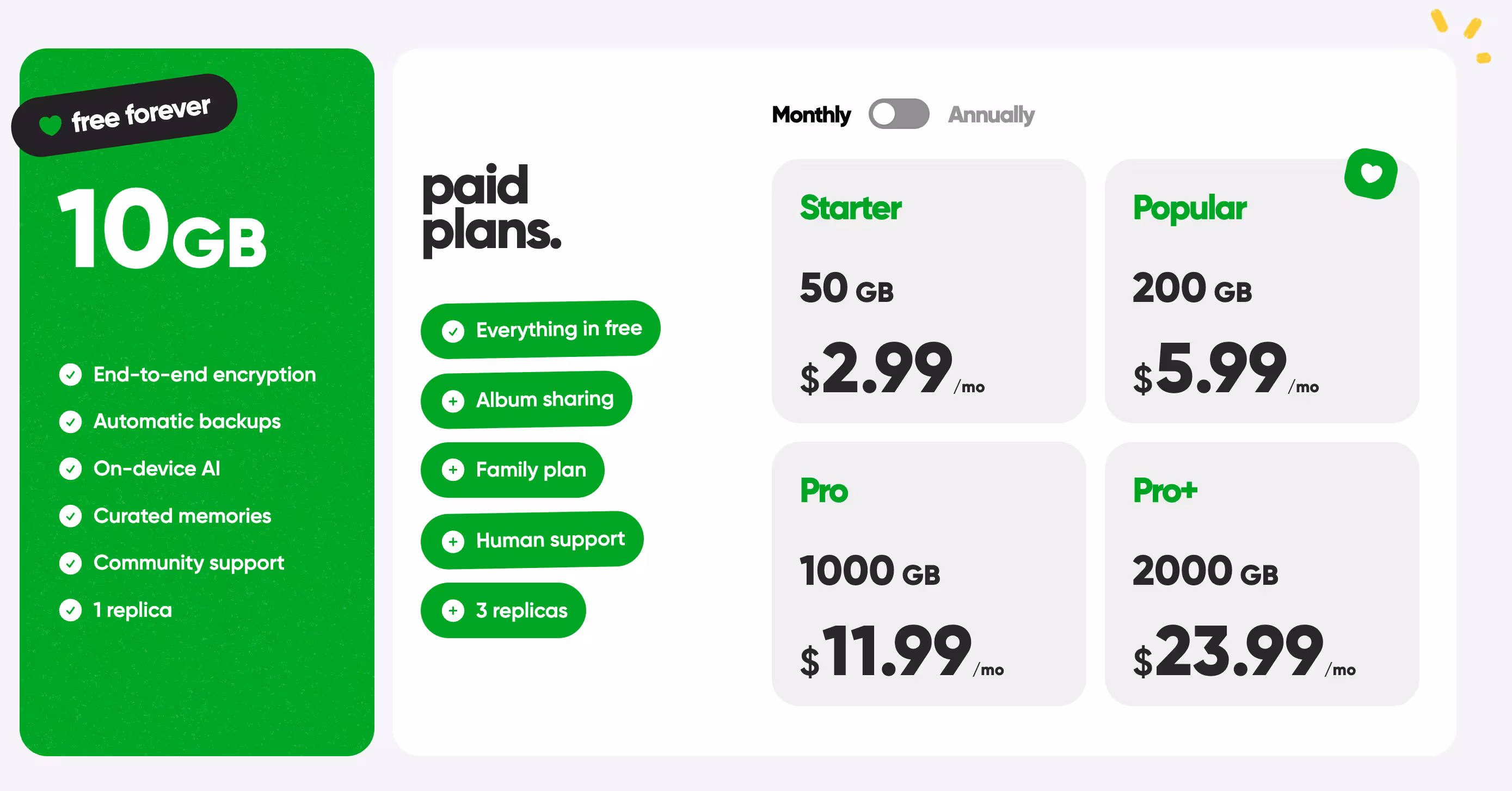This screenshot has width=1512, height=791.
Task: Choose the Starter 50 GB plan card
Action: (928, 291)
